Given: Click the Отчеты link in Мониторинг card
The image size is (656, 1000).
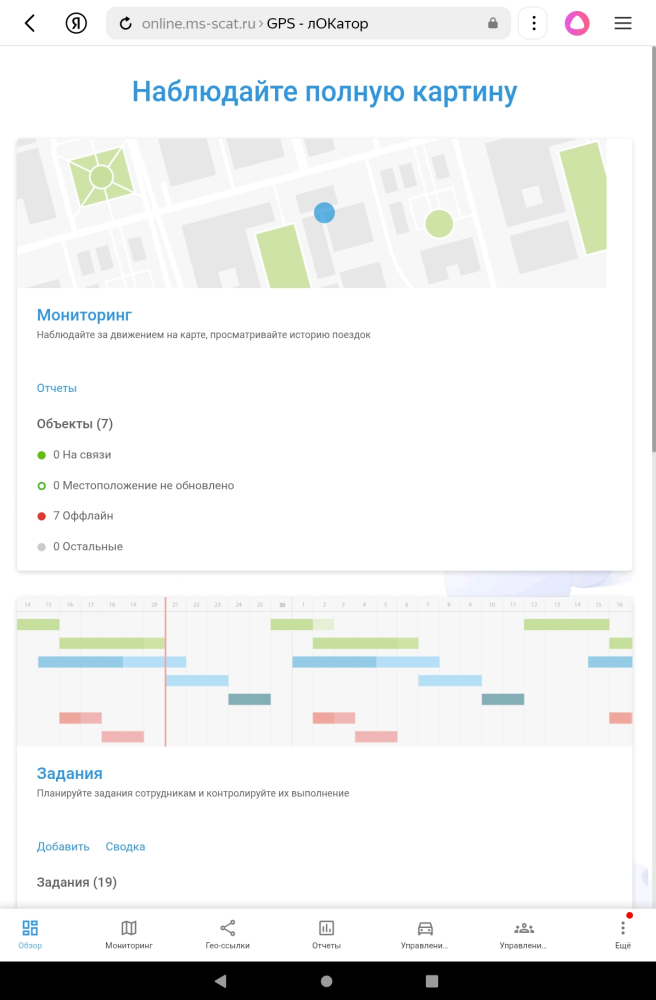Looking at the screenshot, I should tap(57, 388).
